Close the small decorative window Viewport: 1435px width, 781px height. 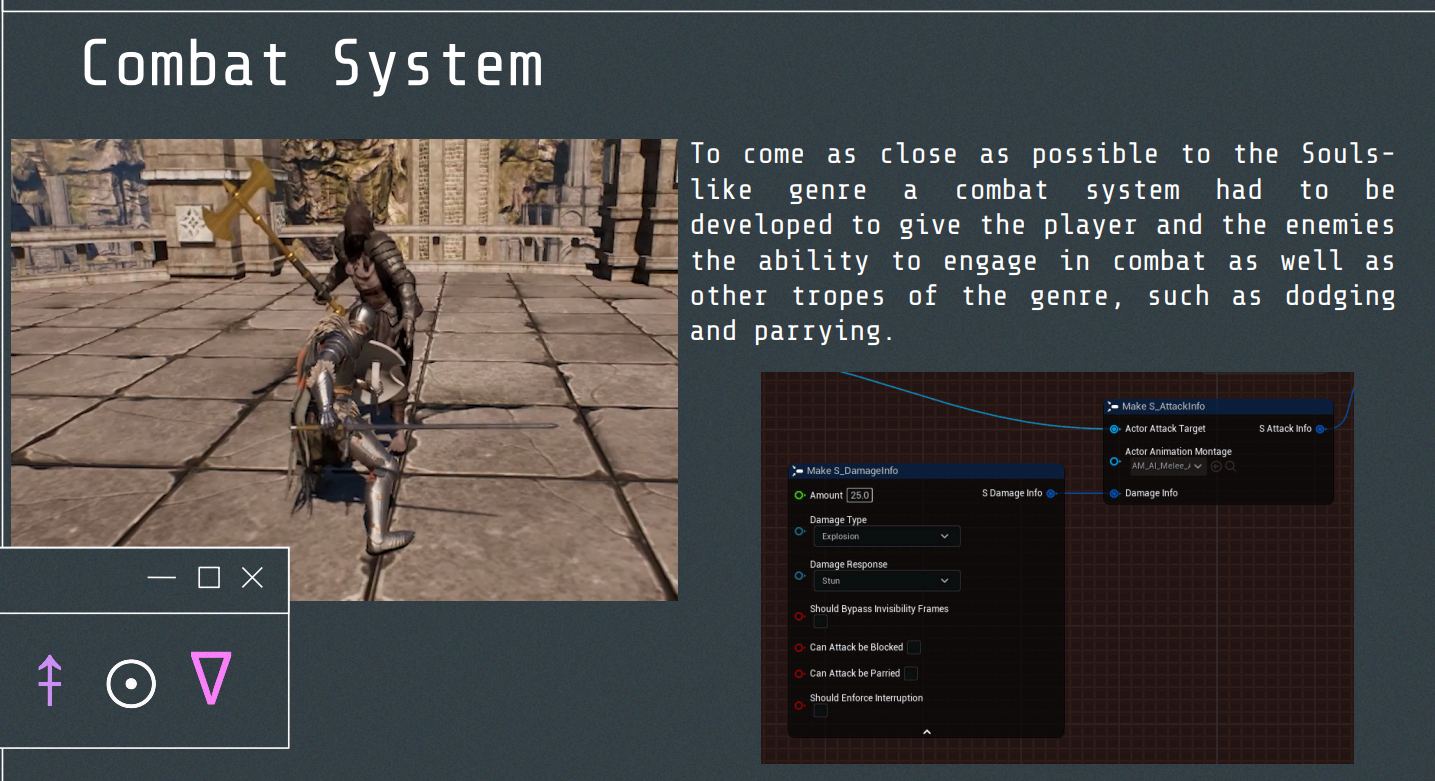pyautogui.click(x=253, y=578)
